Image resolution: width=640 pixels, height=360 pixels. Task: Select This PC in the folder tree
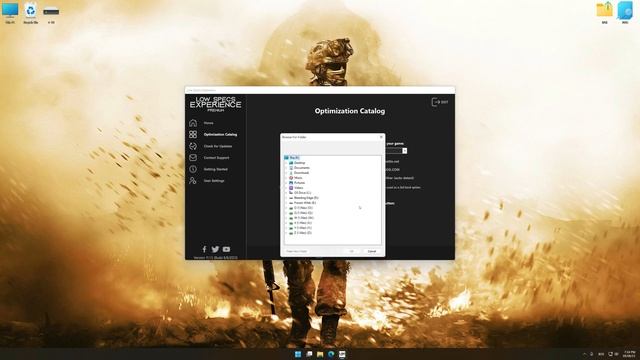292,158
